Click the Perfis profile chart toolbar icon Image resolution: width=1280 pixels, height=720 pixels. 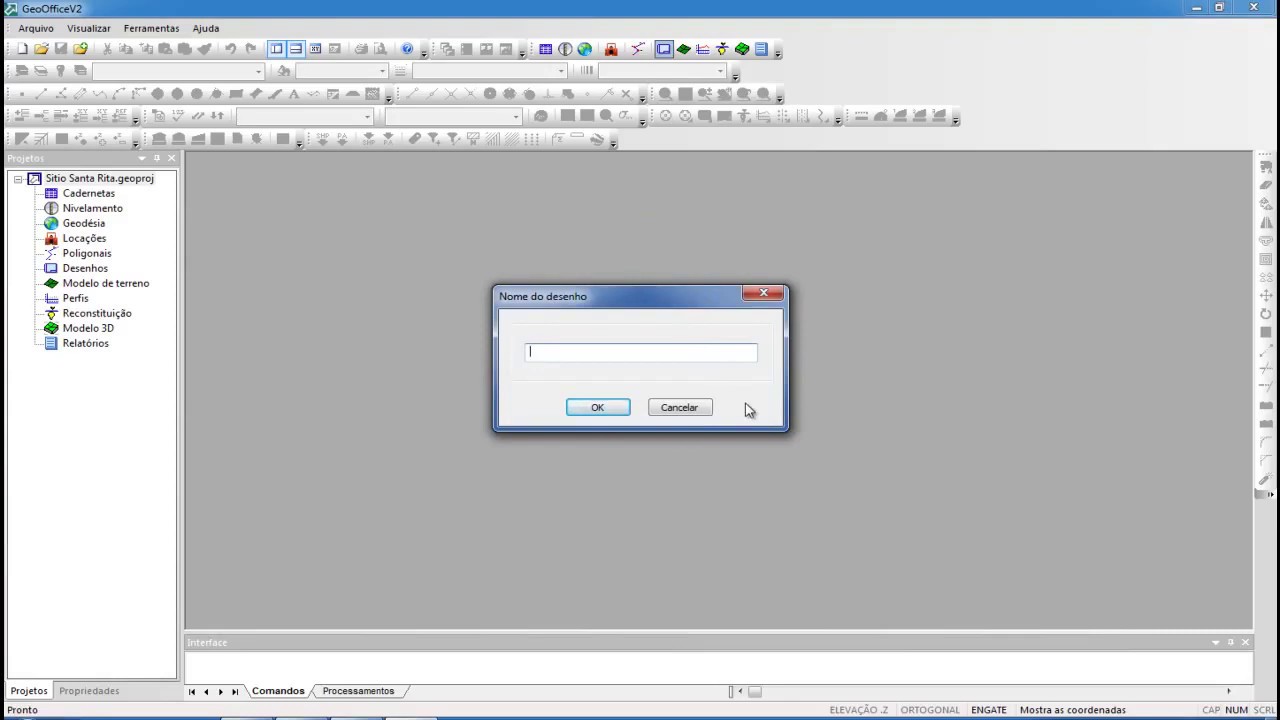(703, 49)
